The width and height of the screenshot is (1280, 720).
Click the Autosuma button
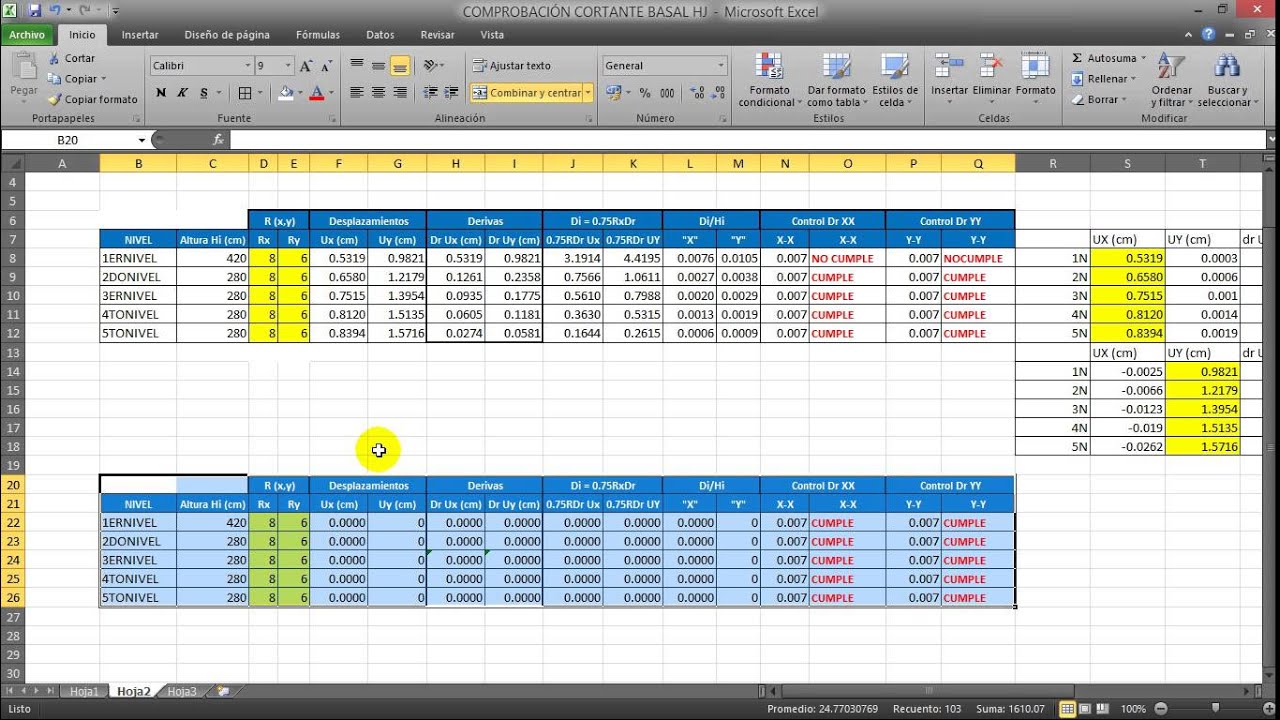tap(1104, 59)
